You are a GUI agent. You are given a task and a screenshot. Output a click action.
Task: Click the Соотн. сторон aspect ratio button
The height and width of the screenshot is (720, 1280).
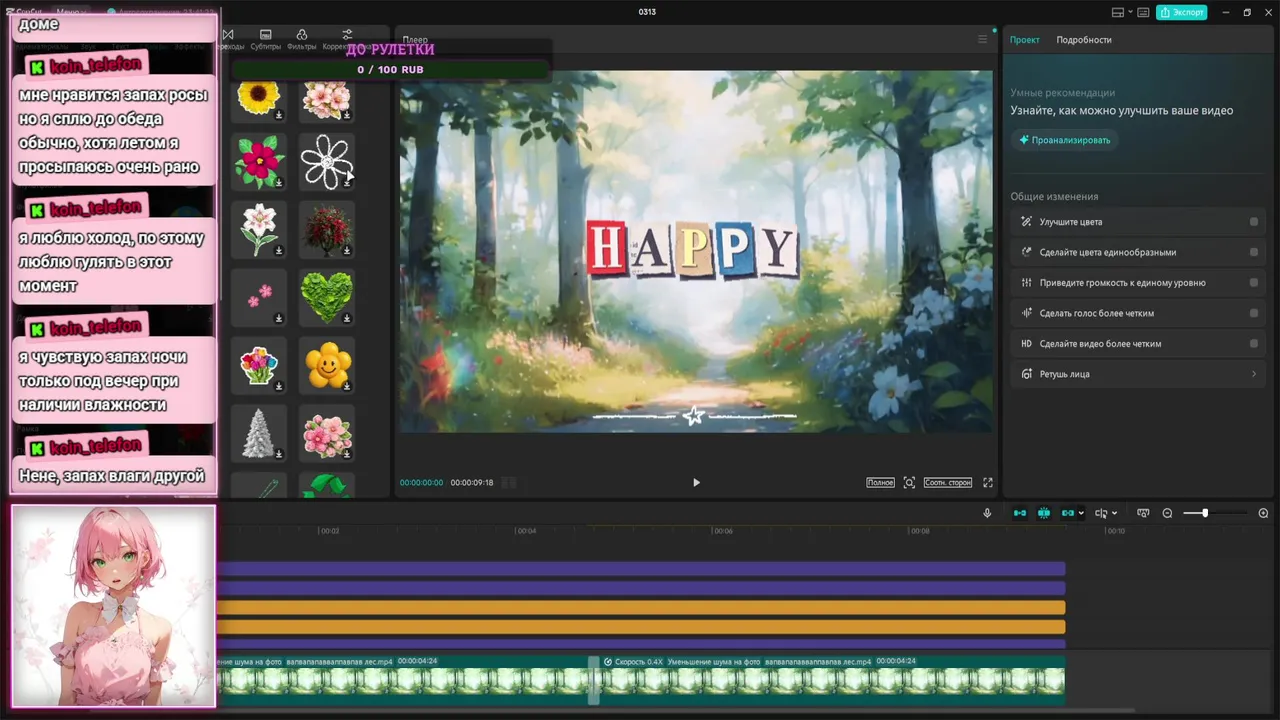tap(948, 482)
